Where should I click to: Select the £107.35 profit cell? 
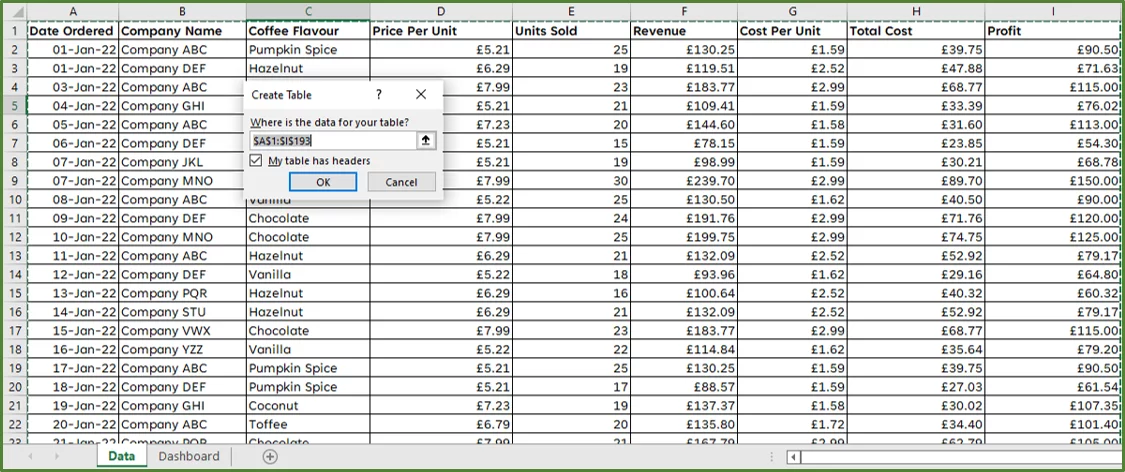tap(1053, 406)
